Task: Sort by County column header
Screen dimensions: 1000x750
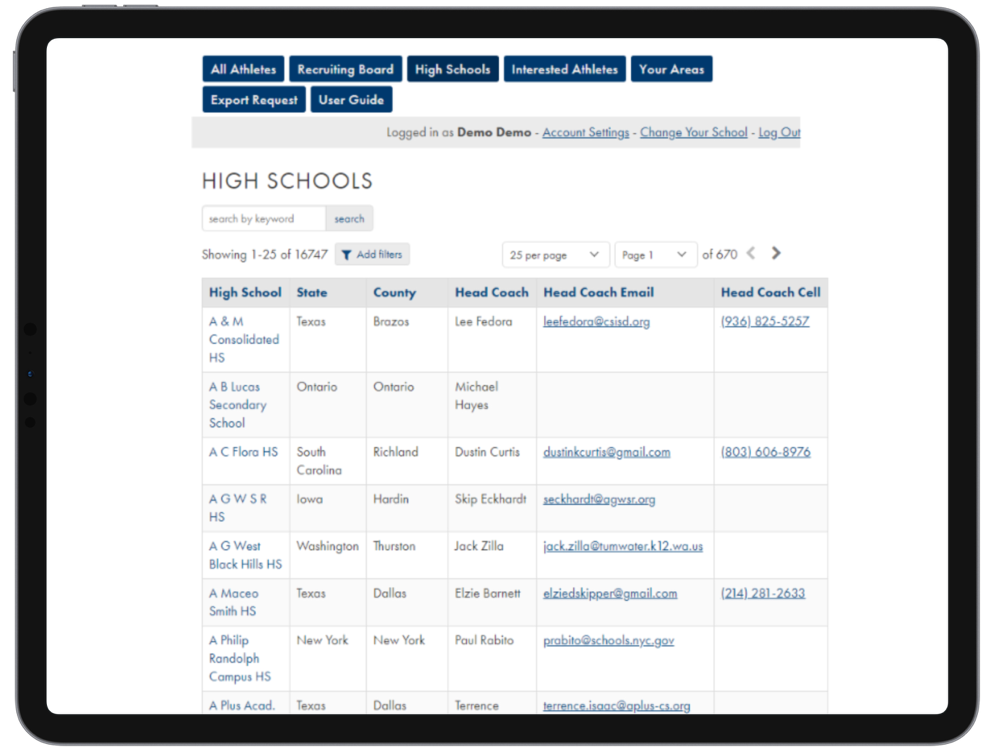Action: tap(394, 293)
